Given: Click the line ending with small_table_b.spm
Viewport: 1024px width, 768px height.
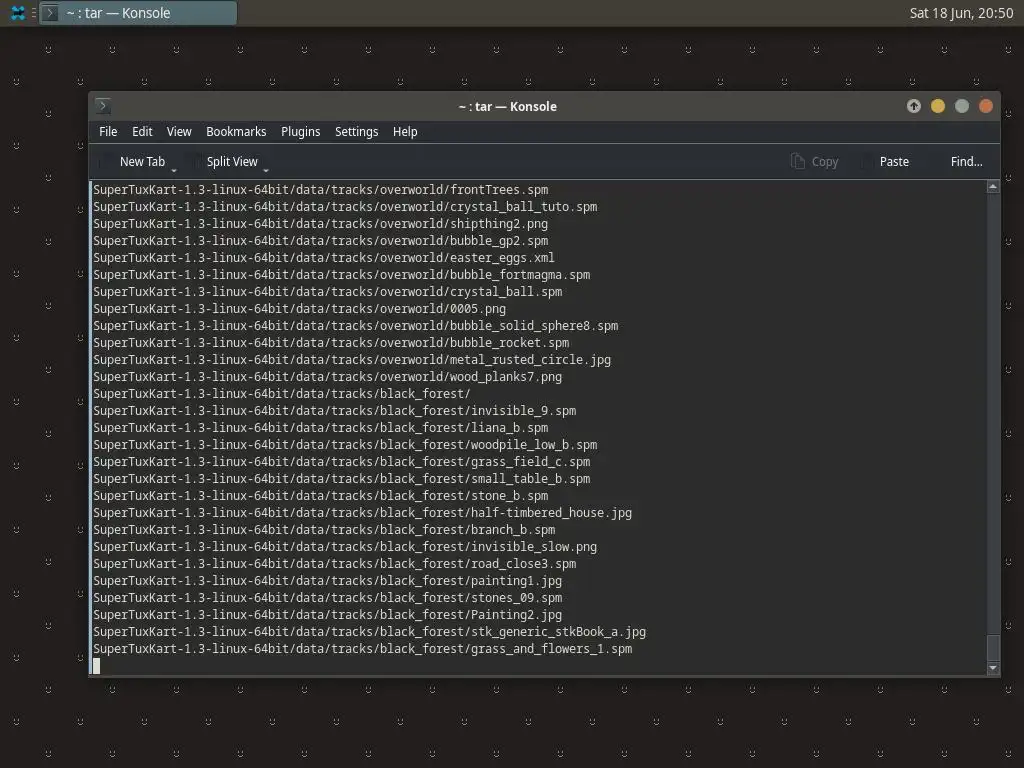Looking at the screenshot, I should (342, 479).
